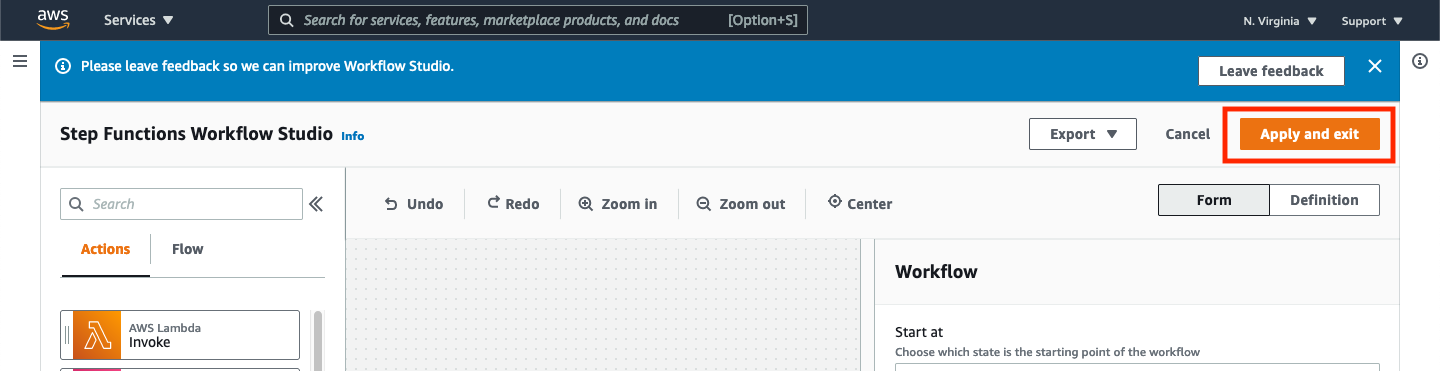Open the circled info panel icon at right
The image size is (1440, 371).
(1420, 61)
